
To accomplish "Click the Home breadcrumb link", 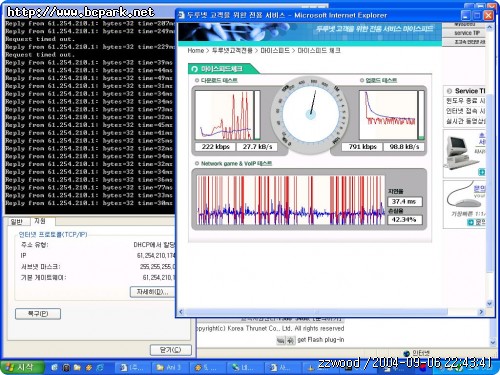I will (x=195, y=51).
